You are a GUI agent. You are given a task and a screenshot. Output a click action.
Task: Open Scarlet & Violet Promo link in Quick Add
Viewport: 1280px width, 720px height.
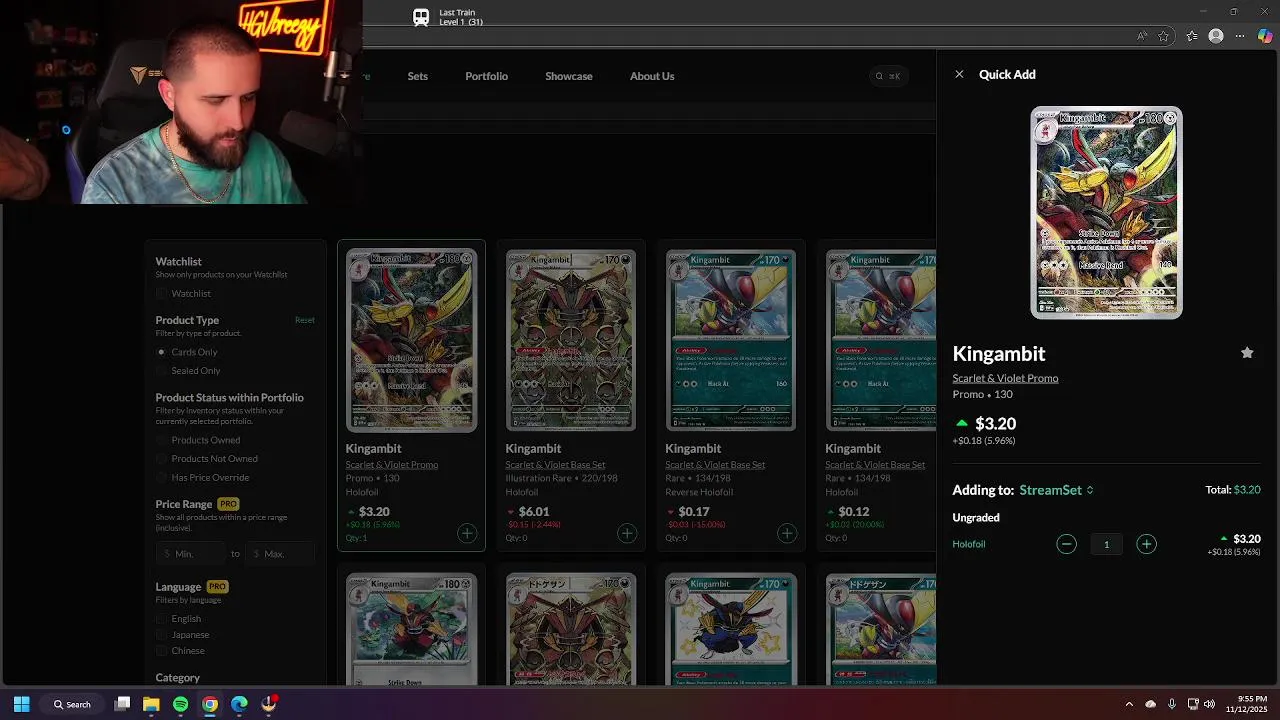(1005, 378)
